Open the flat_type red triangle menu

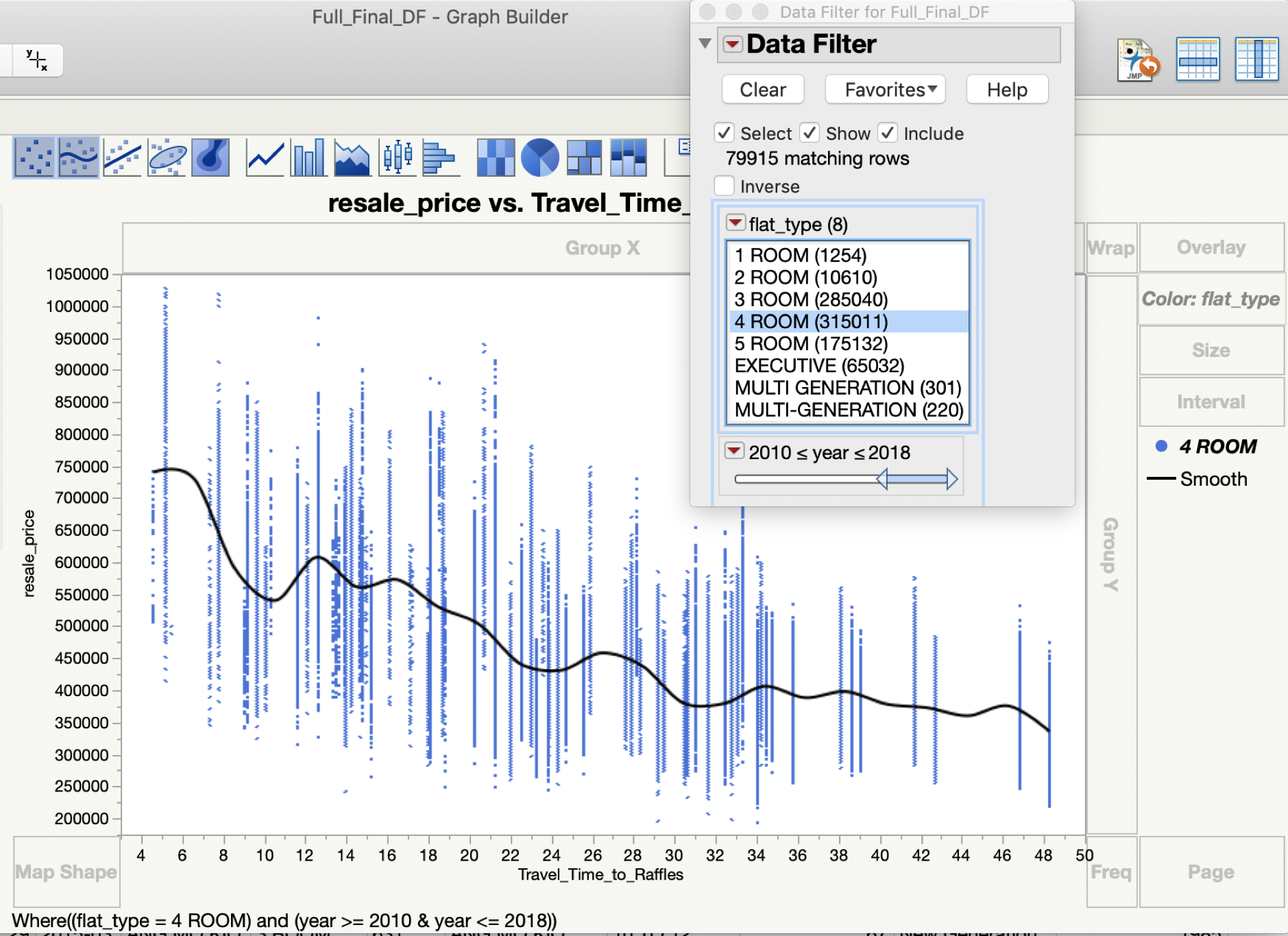[736, 223]
